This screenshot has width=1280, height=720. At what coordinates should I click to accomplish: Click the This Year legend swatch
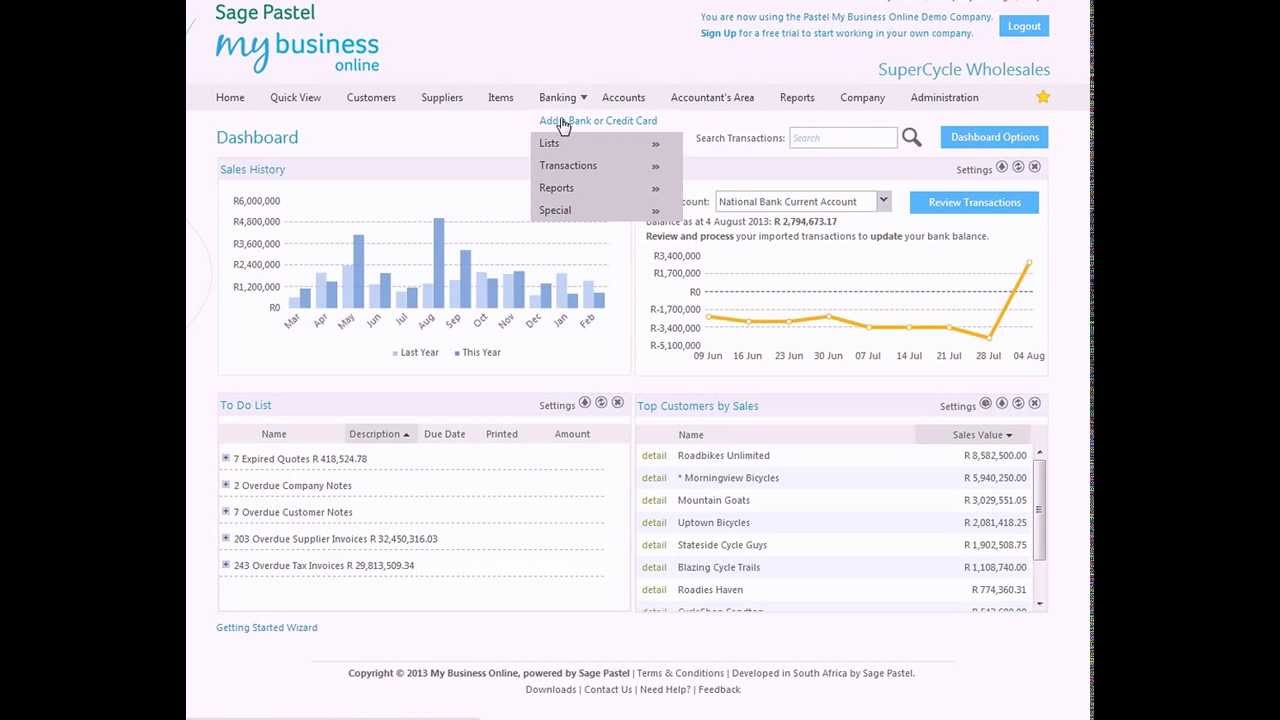pyautogui.click(x=457, y=353)
